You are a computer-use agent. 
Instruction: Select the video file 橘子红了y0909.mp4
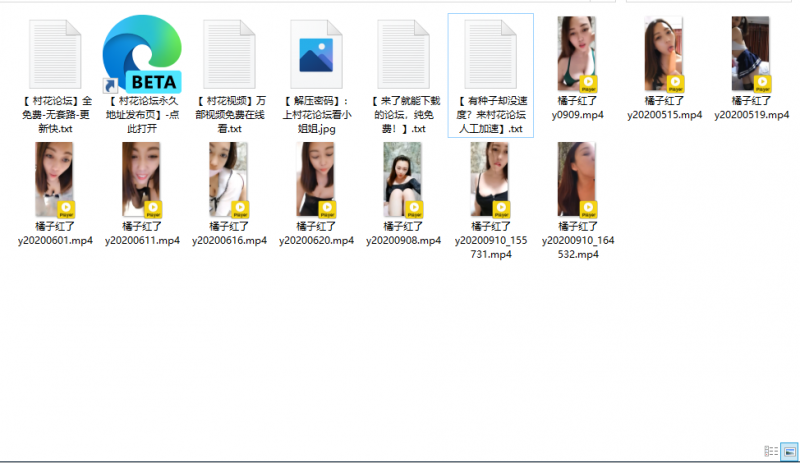tap(577, 53)
